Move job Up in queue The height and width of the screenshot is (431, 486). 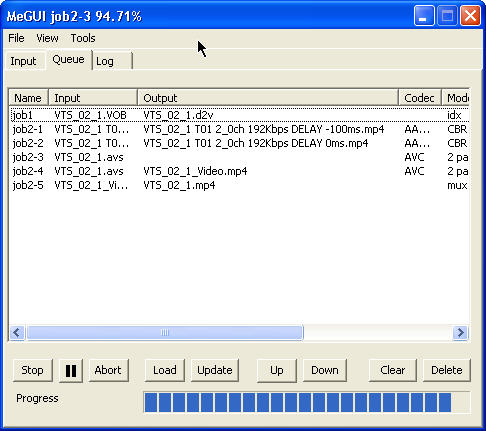point(277,370)
